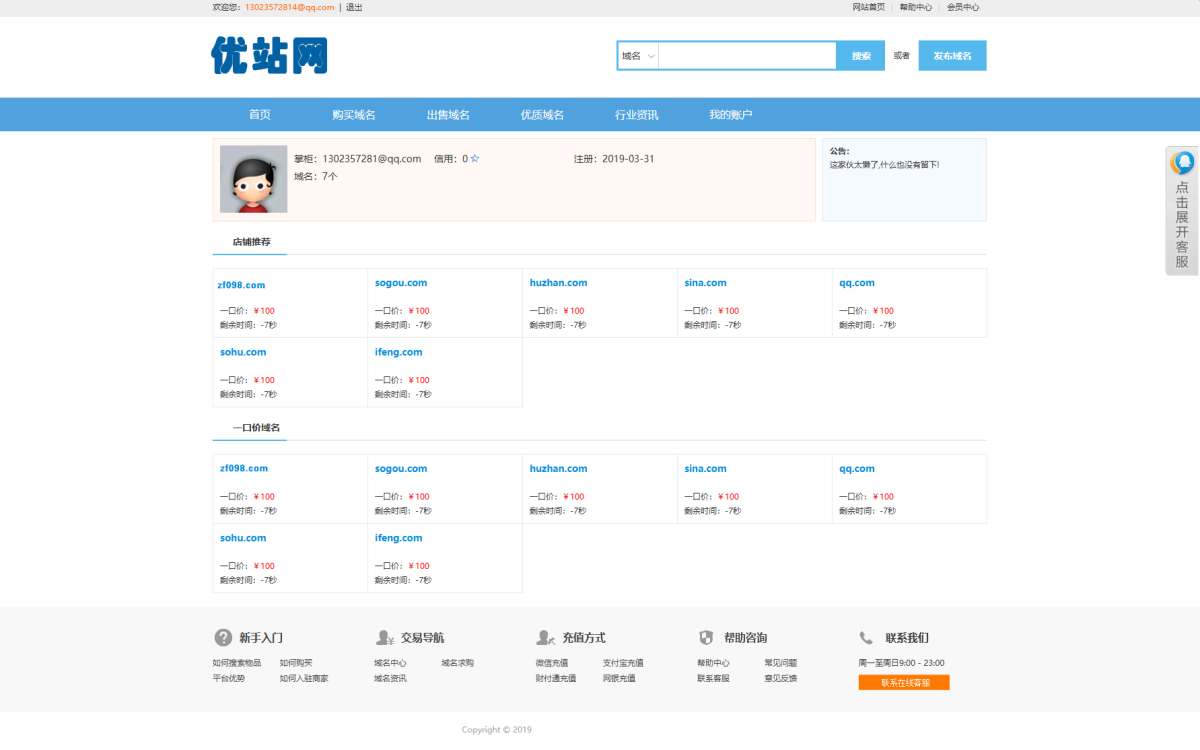Select the 一口价域名 section tab
Screen dimensions: 1200x750
256,428
